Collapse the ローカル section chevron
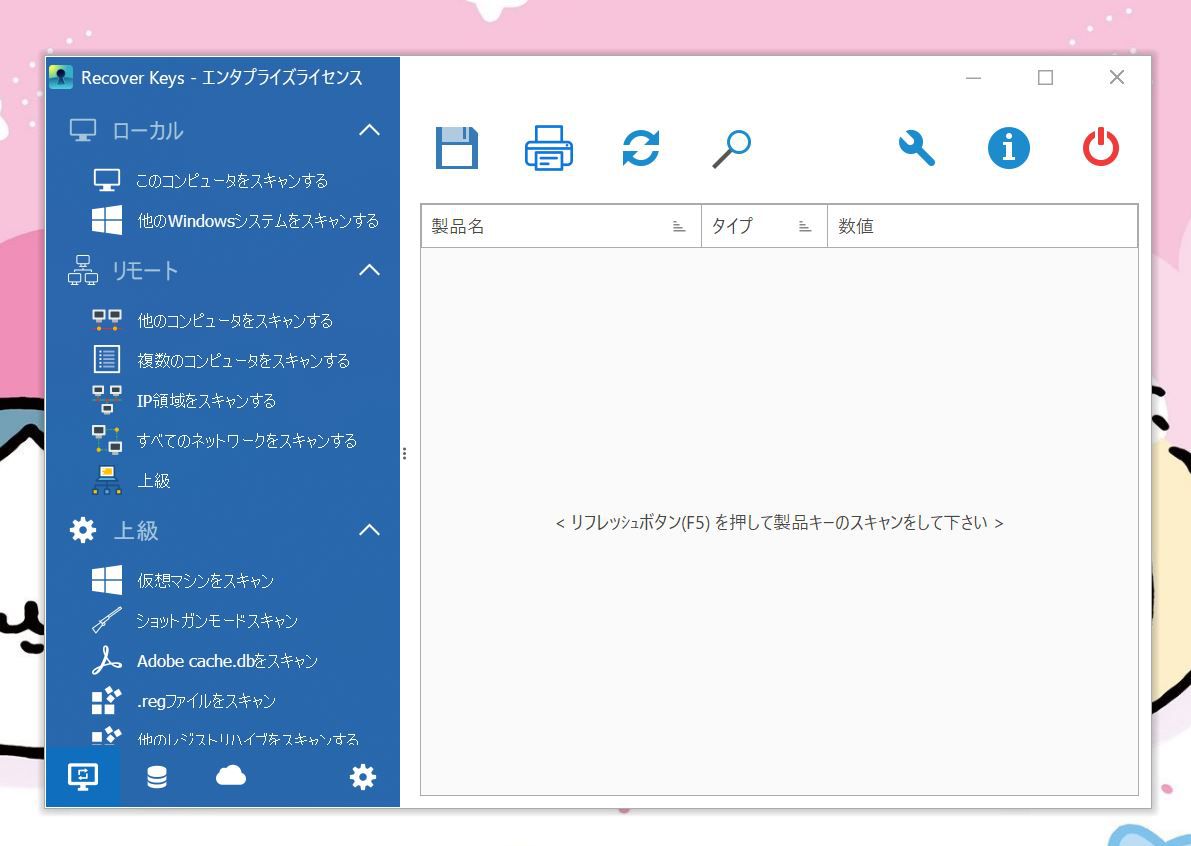This screenshot has height=846, width=1191. point(369,130)
